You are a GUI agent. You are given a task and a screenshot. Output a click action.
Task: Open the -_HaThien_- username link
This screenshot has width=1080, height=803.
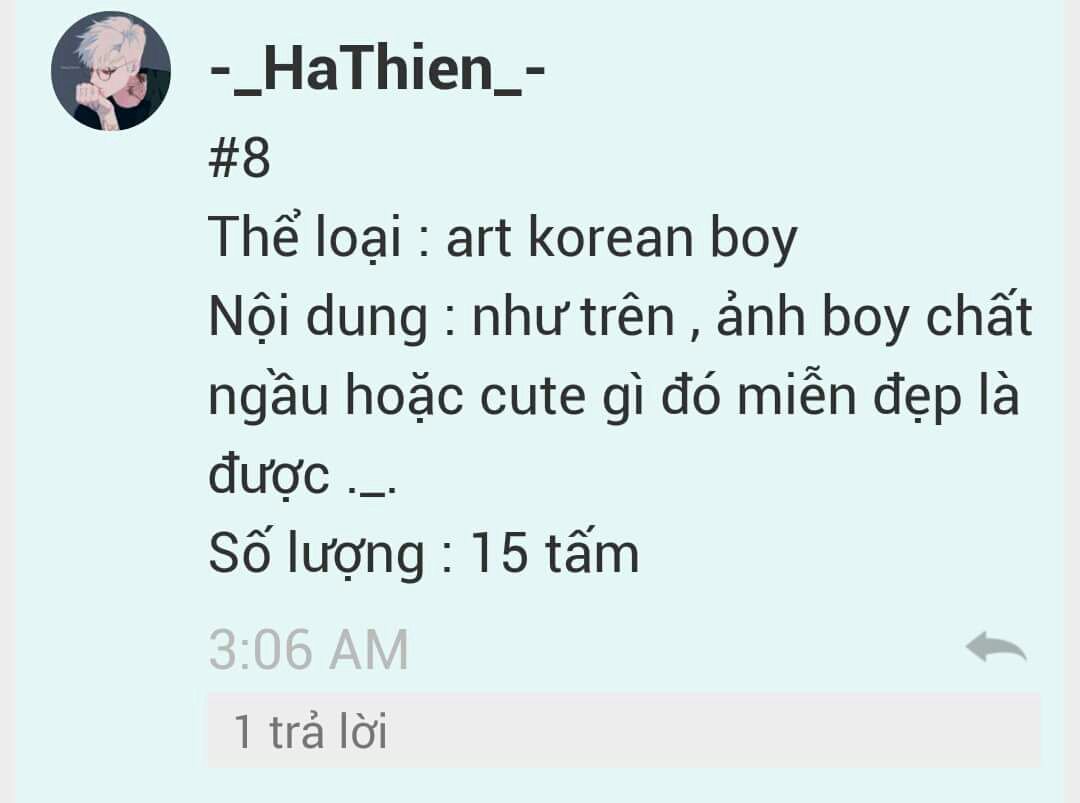(377, 70)
